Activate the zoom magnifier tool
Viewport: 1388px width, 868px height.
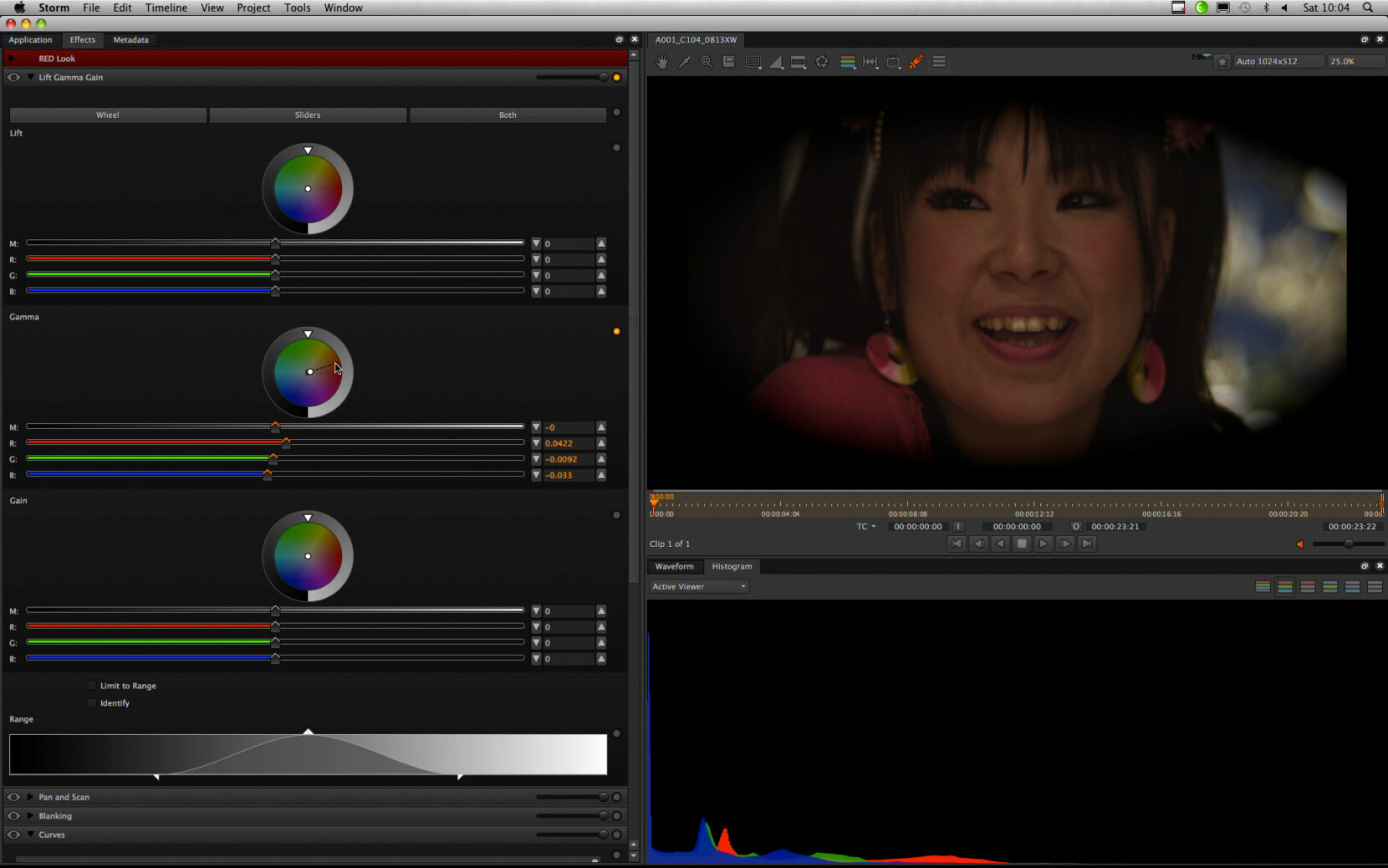click(x=707, y=61)
